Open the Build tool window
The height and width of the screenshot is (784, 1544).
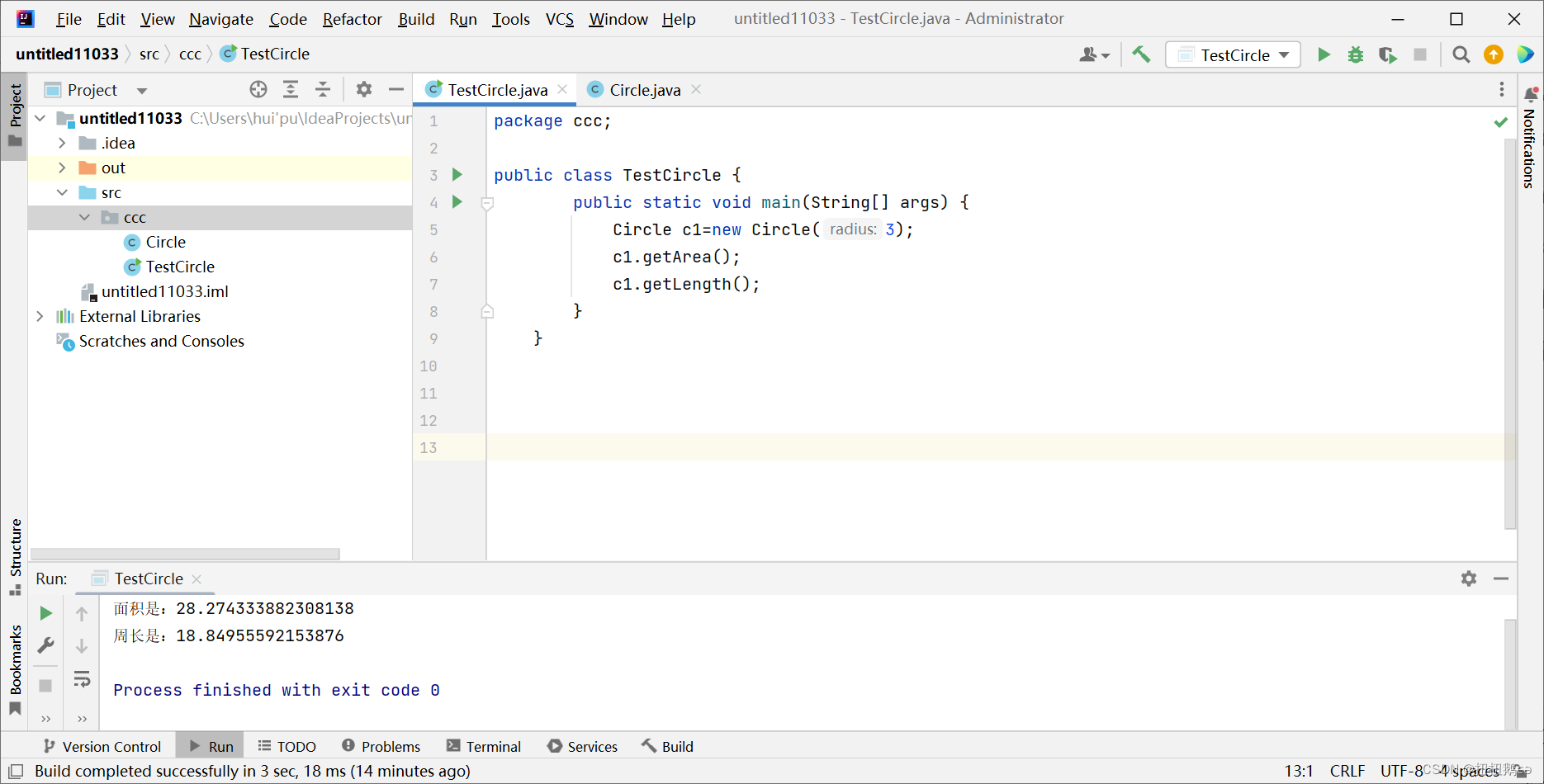[668, 746]
